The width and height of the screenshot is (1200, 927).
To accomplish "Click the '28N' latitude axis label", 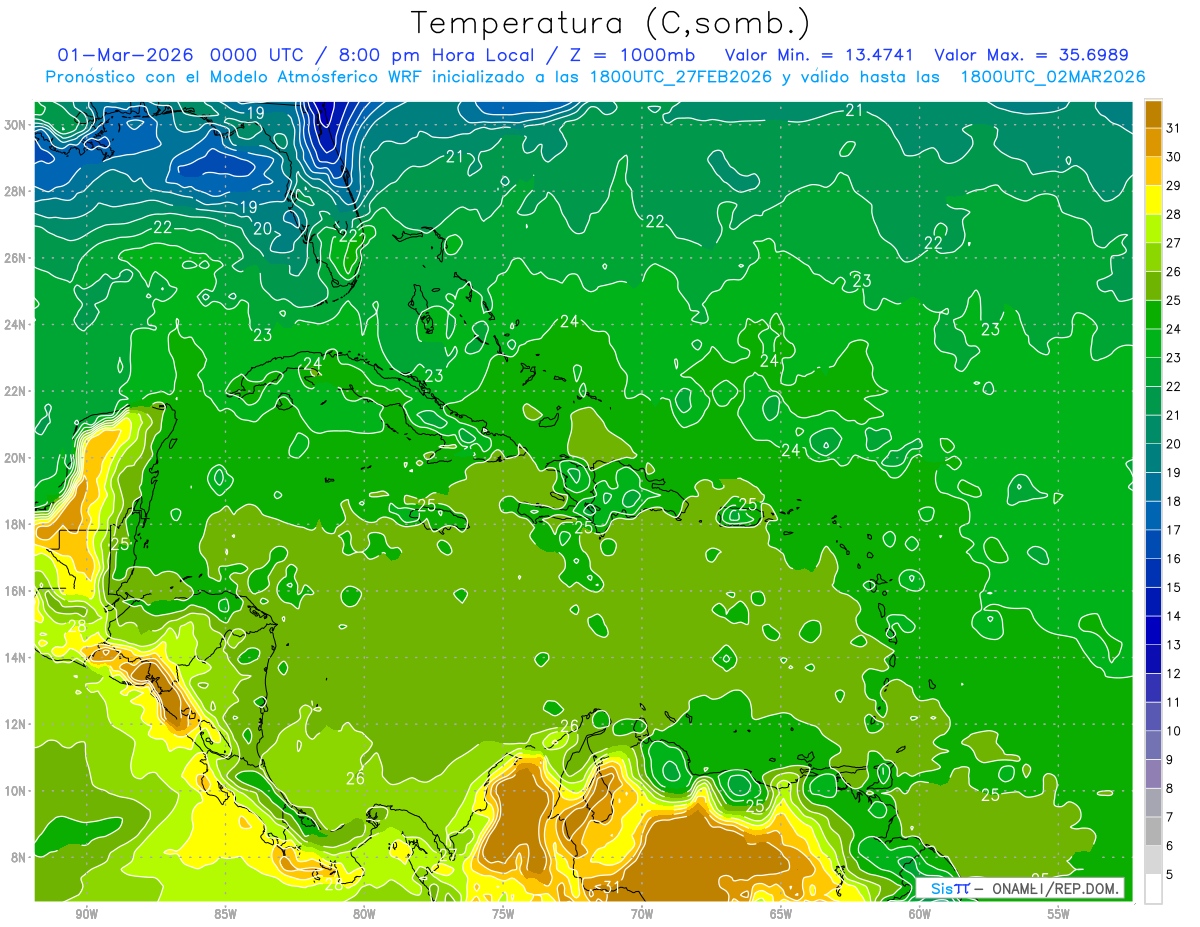I will click(x=15, y=191).
